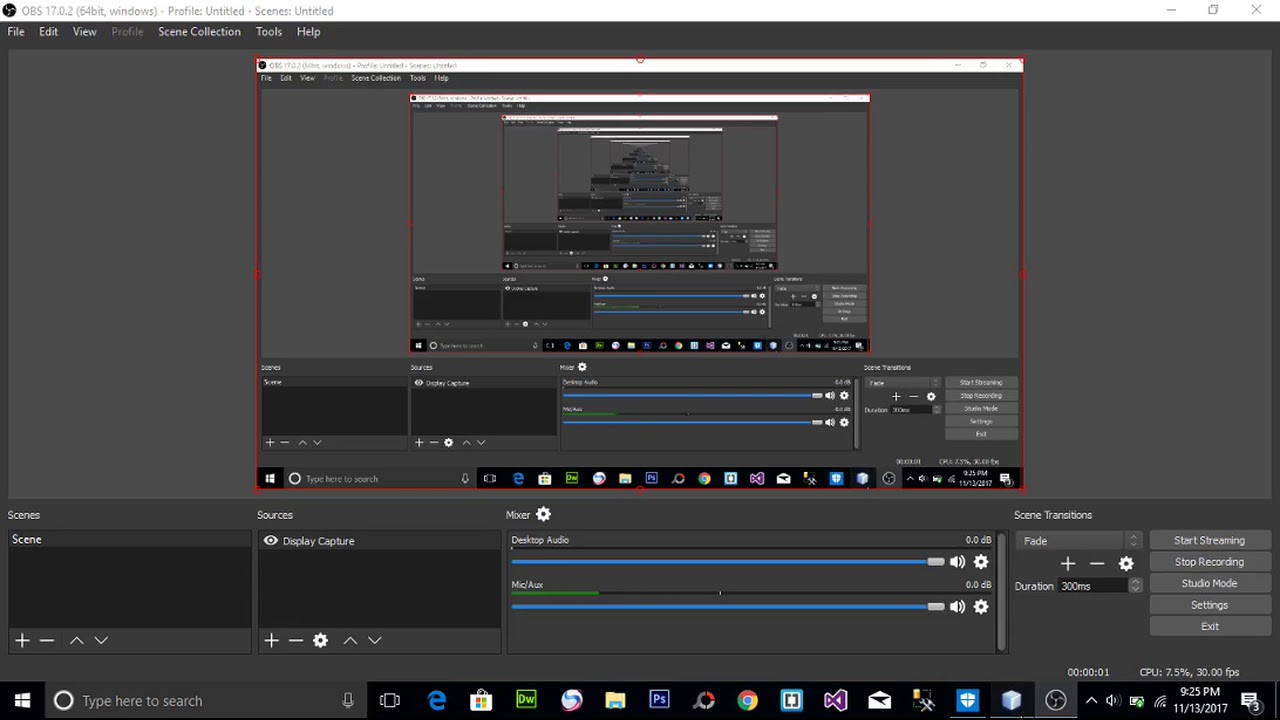
Task: Launch Adobe Photoshop from the taskbar
Action: point(659,701)
